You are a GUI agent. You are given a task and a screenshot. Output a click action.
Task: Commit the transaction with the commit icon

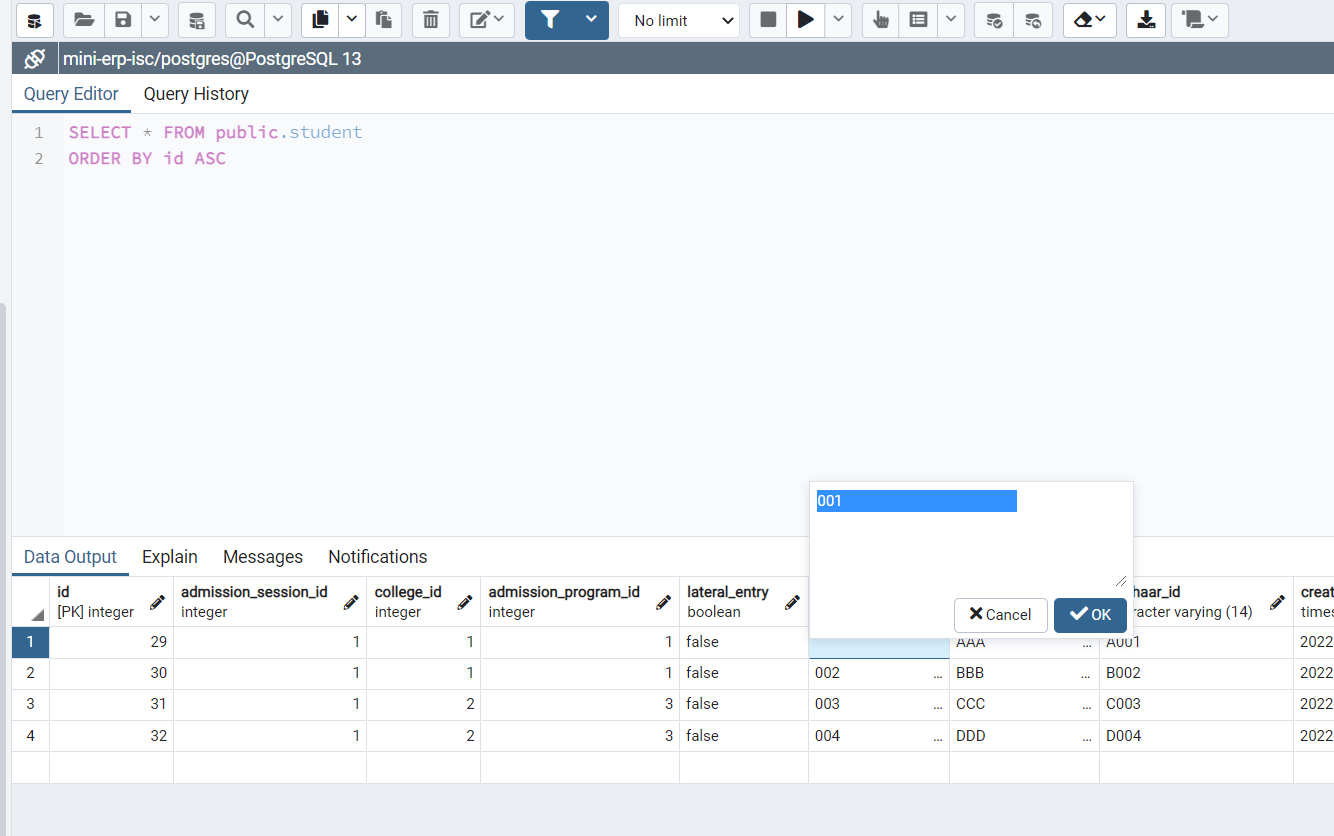(x=993, y=20)
